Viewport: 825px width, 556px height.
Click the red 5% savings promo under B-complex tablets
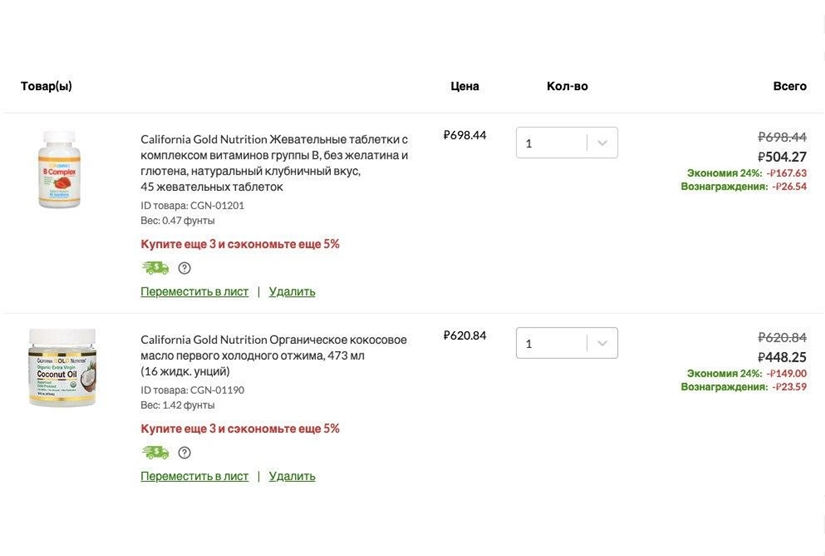240,244
